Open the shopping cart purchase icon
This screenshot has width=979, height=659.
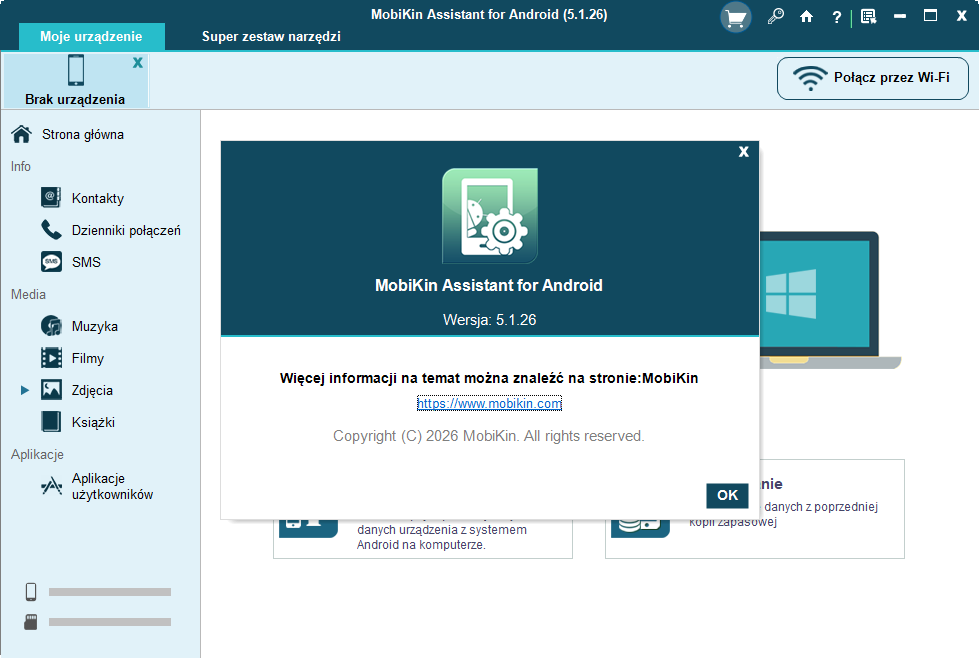735,17
